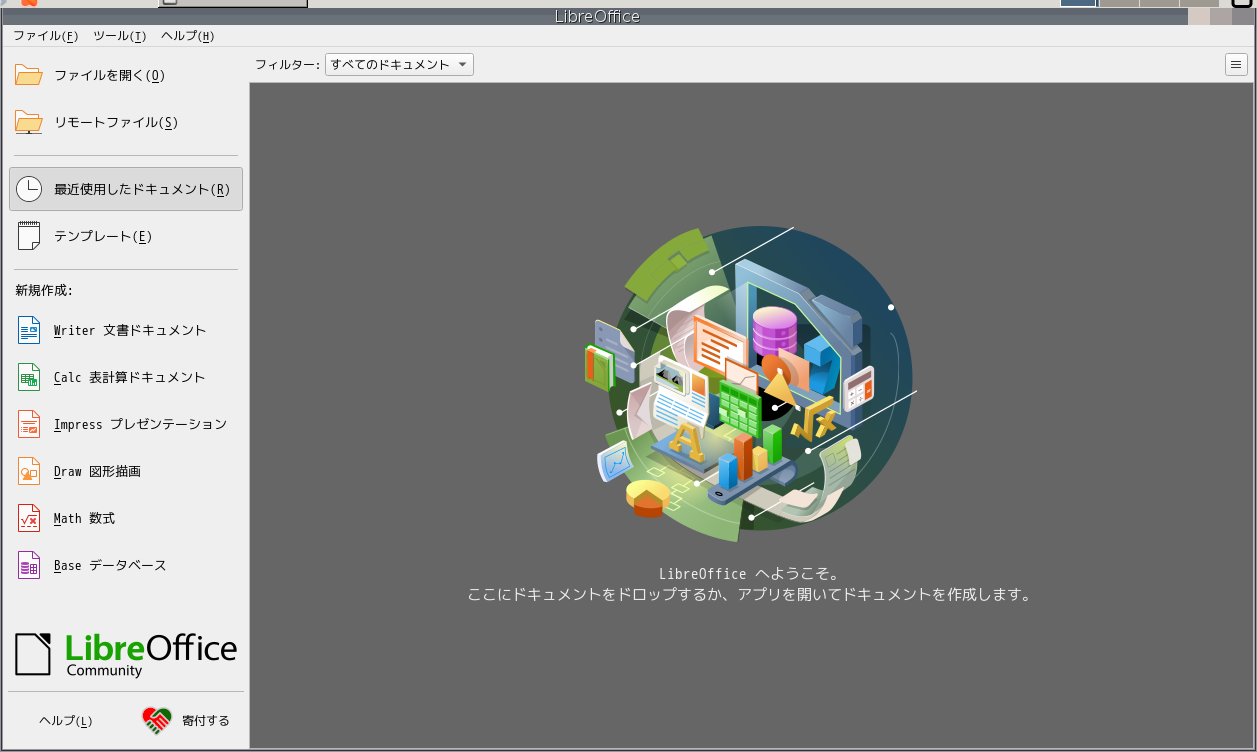Click the LibreOffice Community logo
Viewport: 1257px width, 752px height.
pos(125,655)
